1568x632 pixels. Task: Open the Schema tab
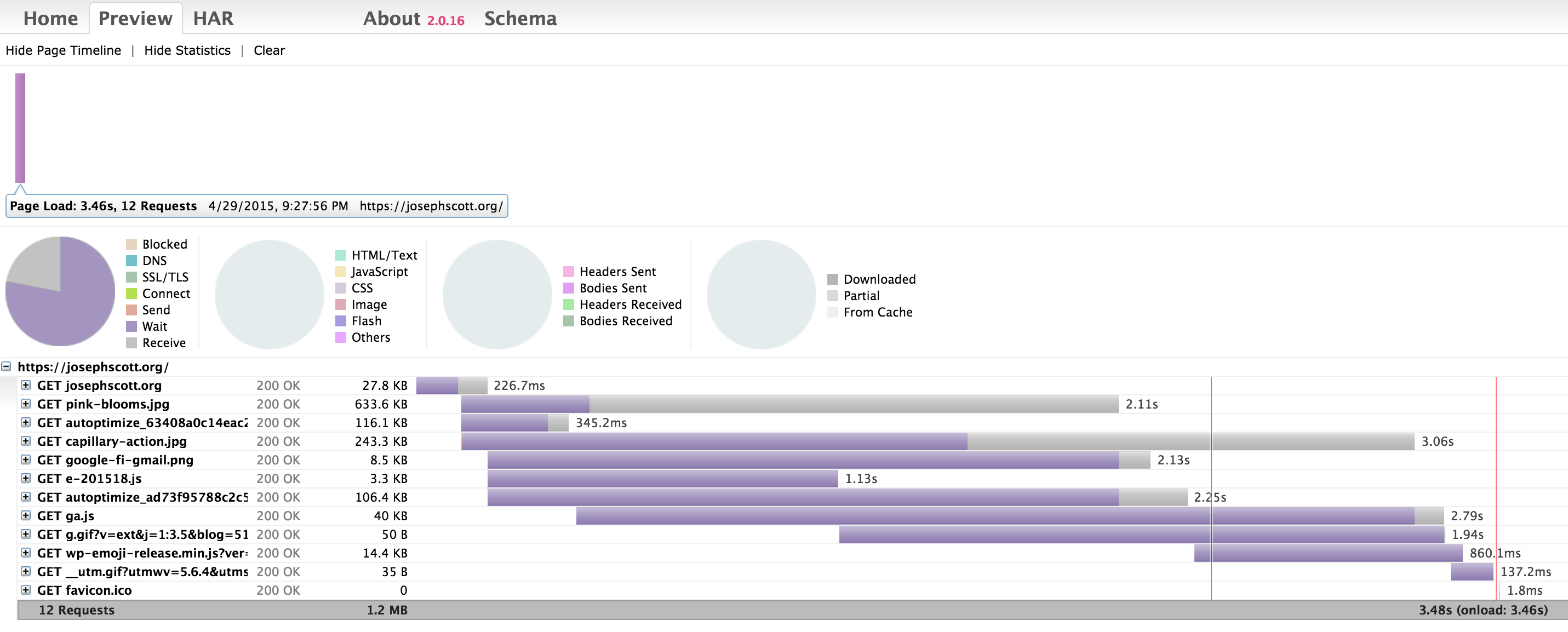click(x=520, y=18)
